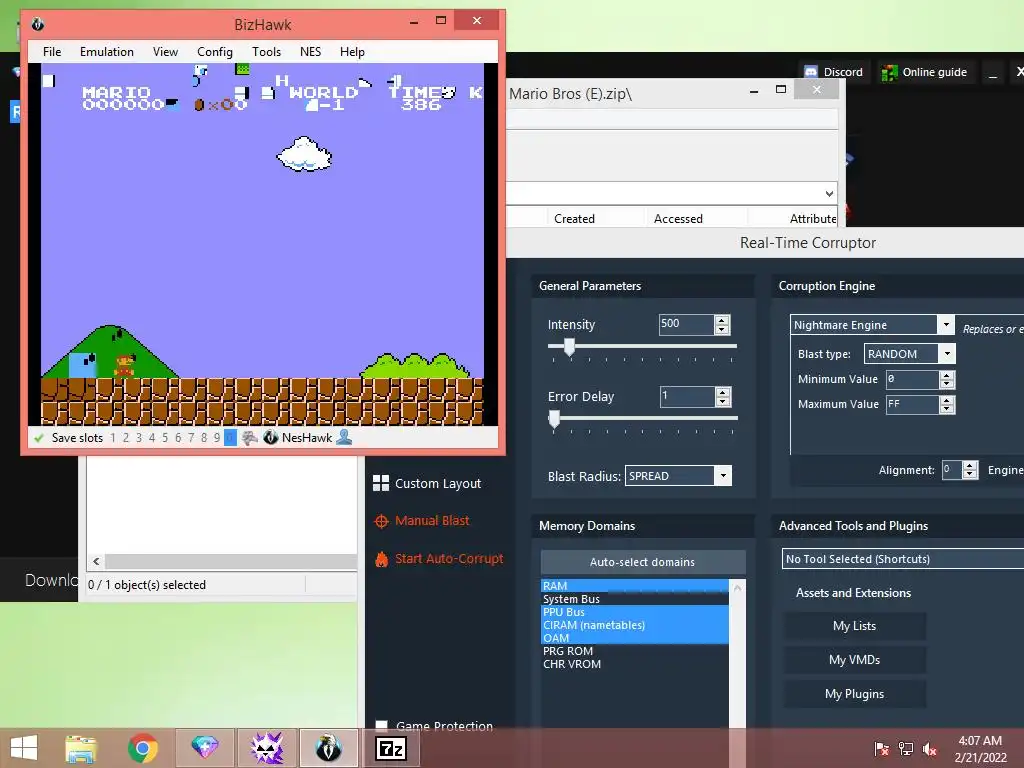Click the muted volume tray icon

coord(929,748)
